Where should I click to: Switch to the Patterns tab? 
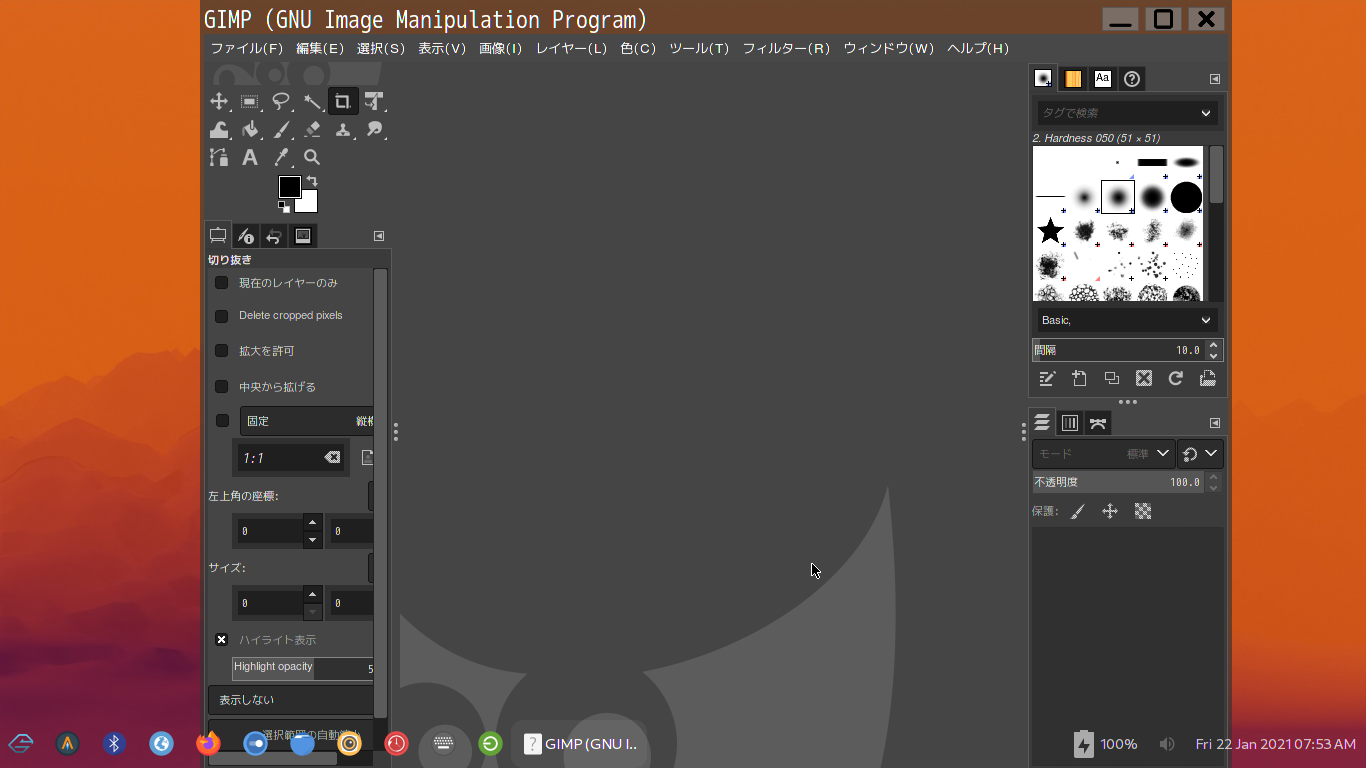1073,78
